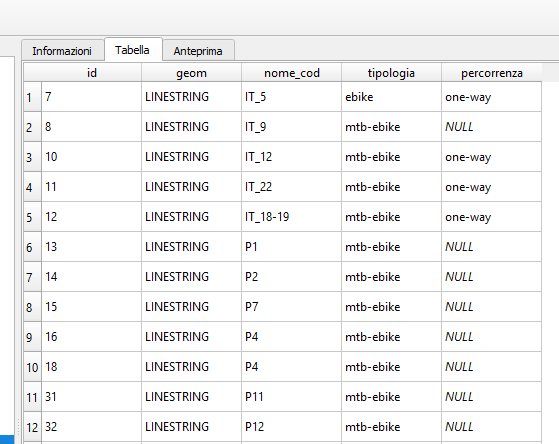Click the IT_22 cell
The height and width of the screenshot is (444, 559).
pos(292,187)
